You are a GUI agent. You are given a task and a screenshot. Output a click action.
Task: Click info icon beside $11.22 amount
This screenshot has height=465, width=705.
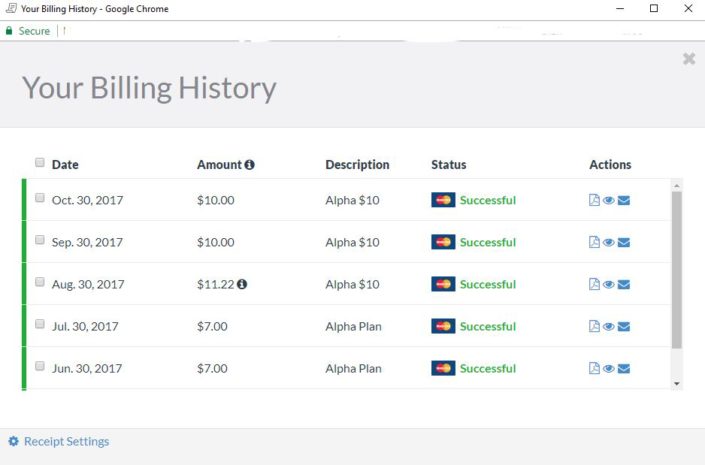point(242,284)
